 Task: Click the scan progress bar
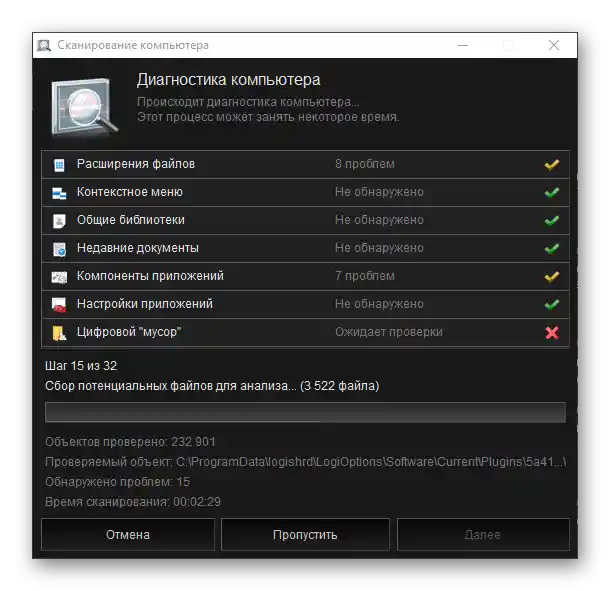pyautogui.click(x=305, y=412)
